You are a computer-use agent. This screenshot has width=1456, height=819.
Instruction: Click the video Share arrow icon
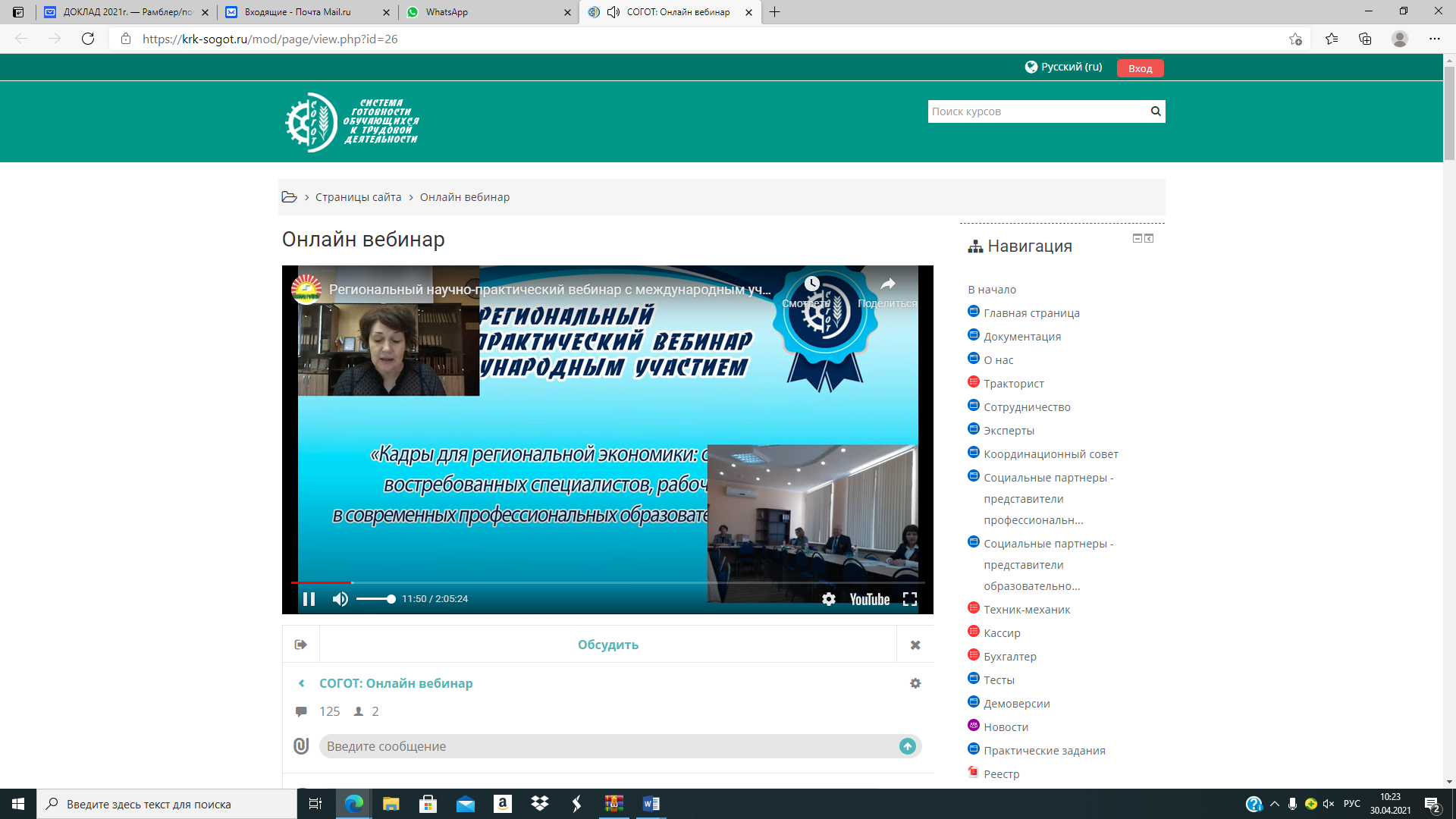(x=887, y=284)
